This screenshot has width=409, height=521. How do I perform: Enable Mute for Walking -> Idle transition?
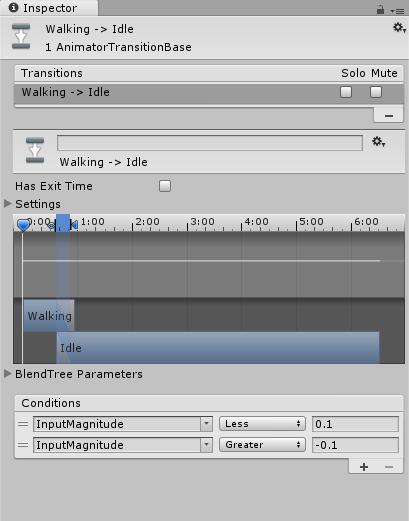[x=376, y=92]
